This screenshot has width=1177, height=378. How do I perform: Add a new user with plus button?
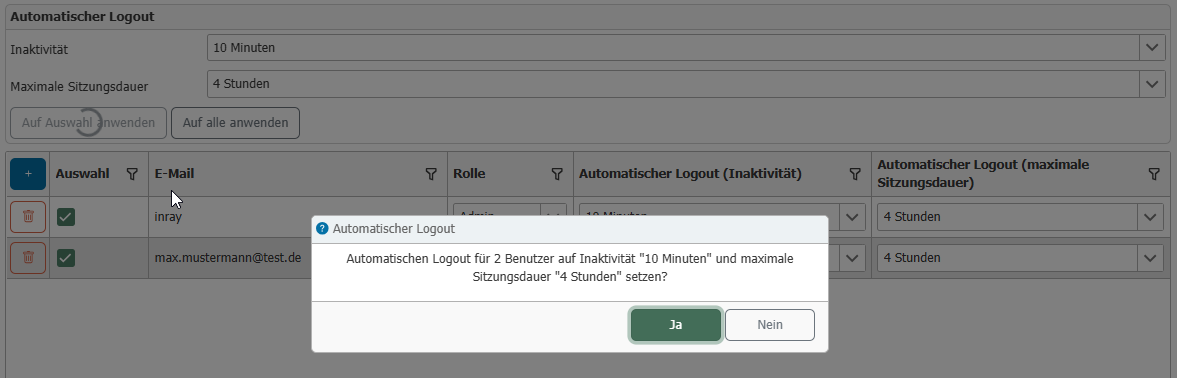point(28,174)
